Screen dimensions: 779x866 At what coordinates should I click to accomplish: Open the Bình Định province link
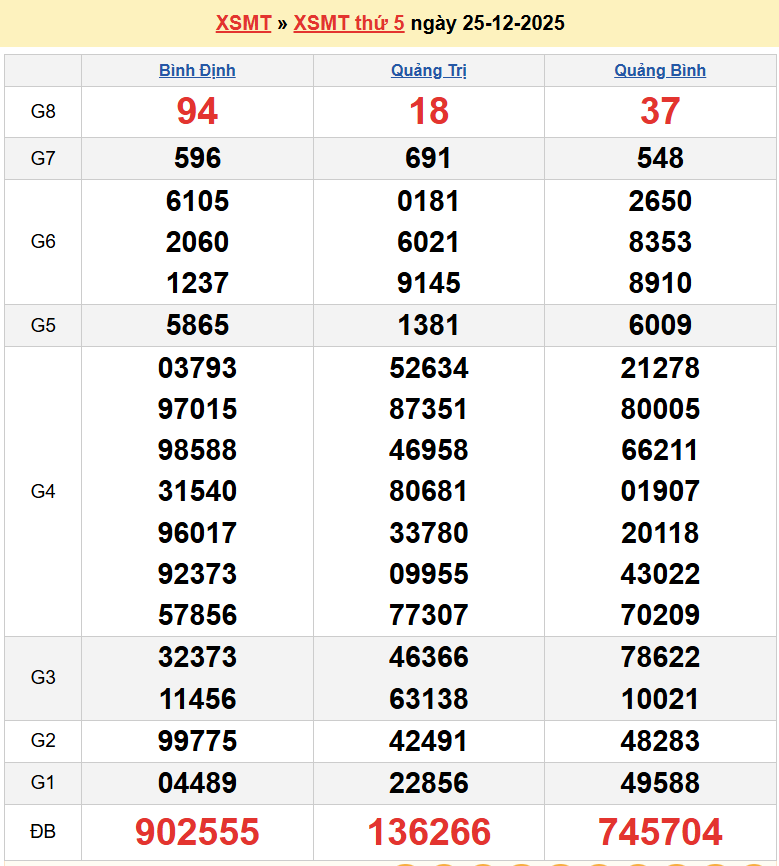point(197,70)
